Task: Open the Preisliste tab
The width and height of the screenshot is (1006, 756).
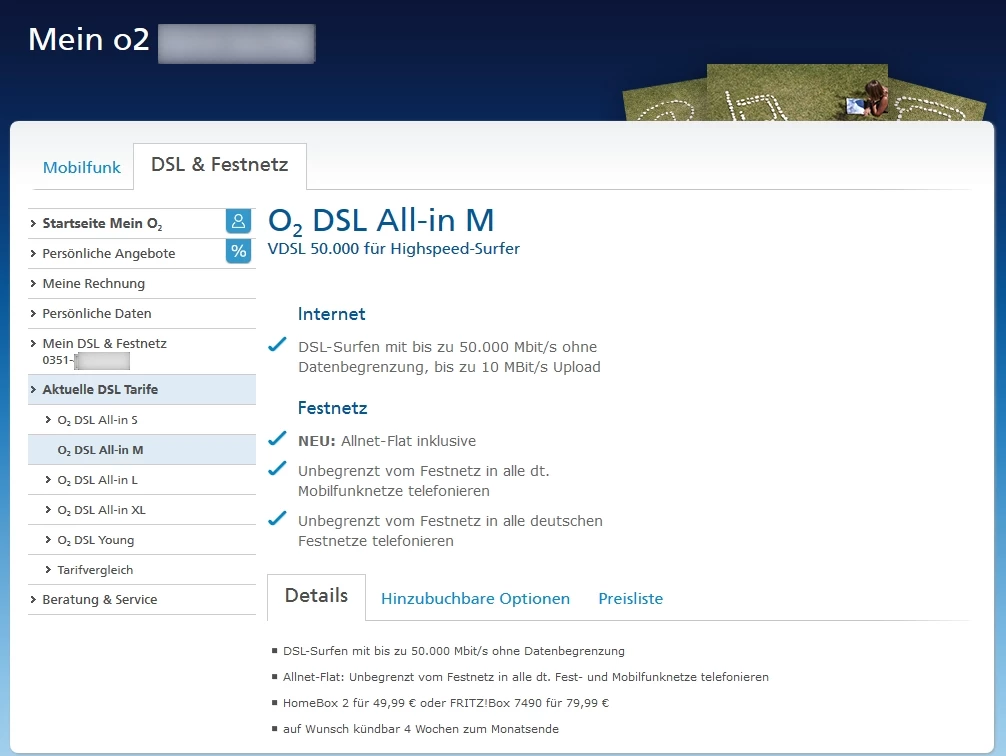Action: [631, 599]
